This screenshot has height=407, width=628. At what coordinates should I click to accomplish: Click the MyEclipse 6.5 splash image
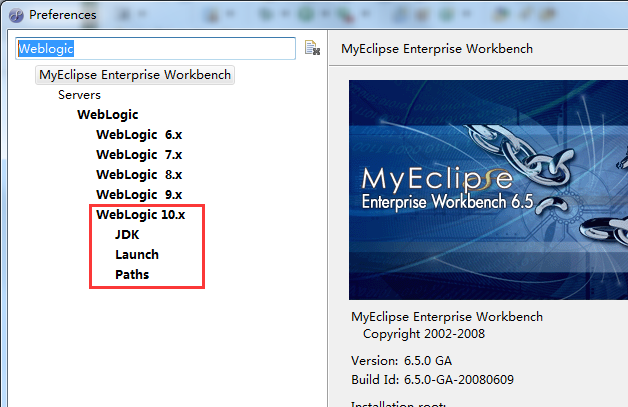[488, 190]
